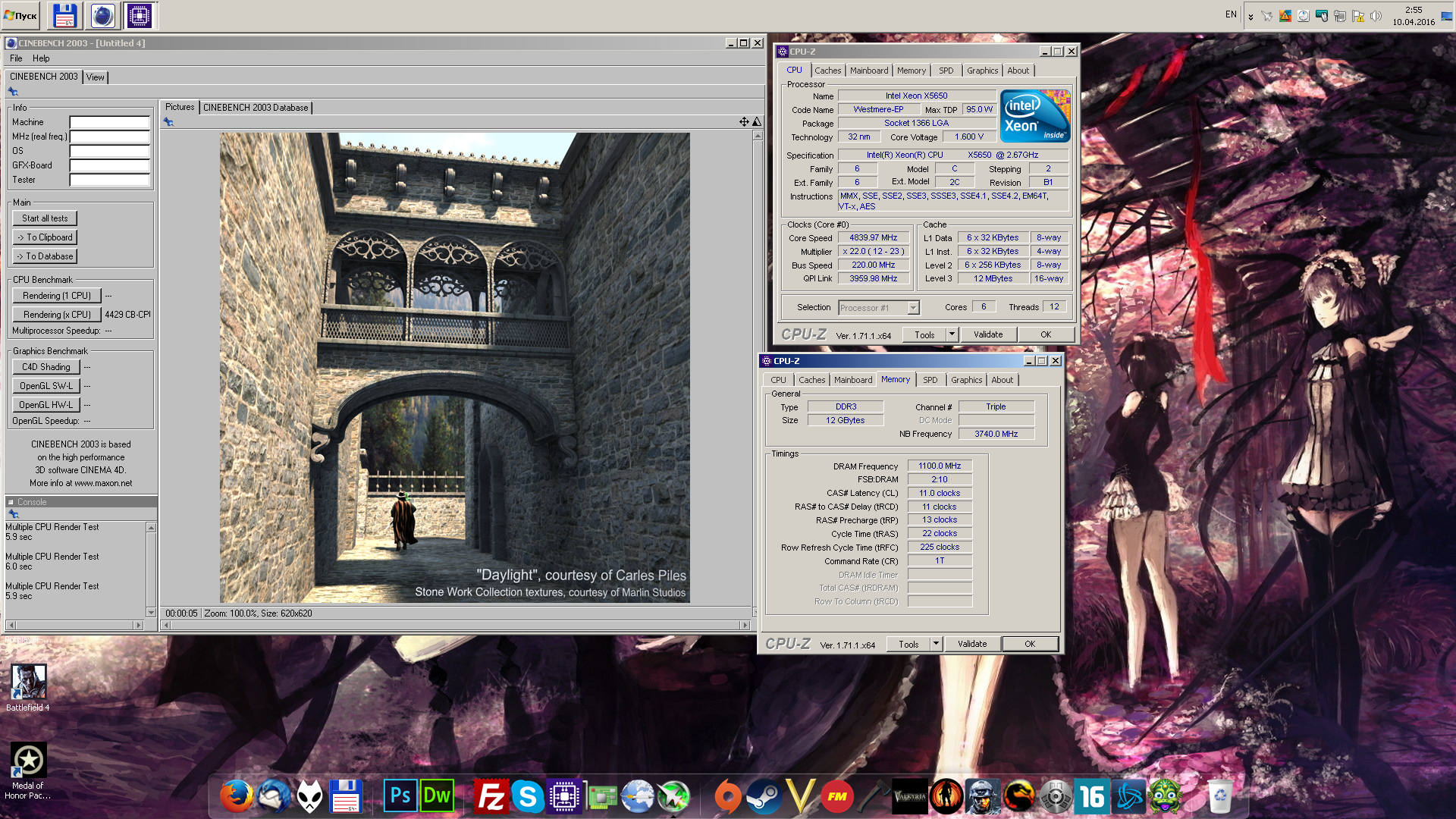Launch Steam from the dock
This screenshot has width=1456, height=819.
763,796
